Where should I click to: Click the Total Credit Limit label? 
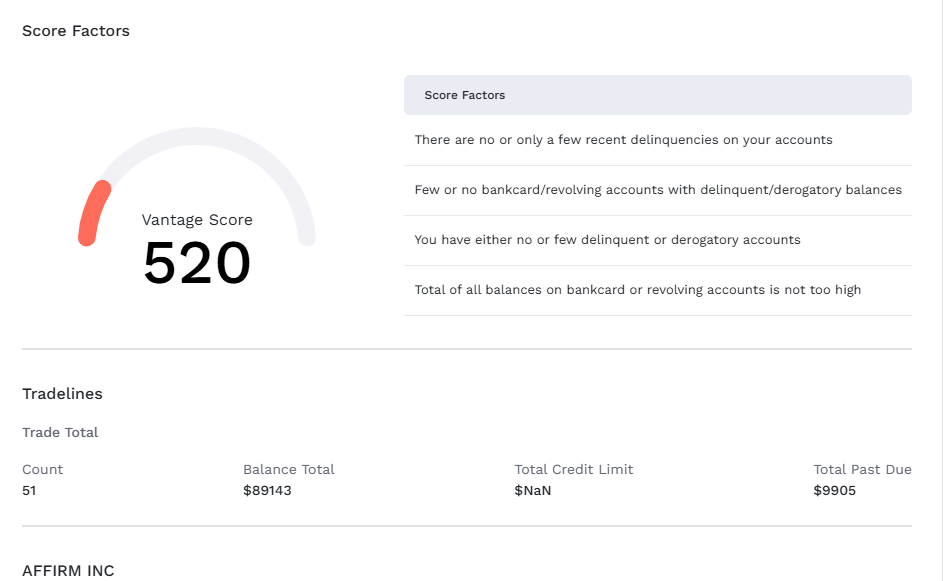coord(574,470)
